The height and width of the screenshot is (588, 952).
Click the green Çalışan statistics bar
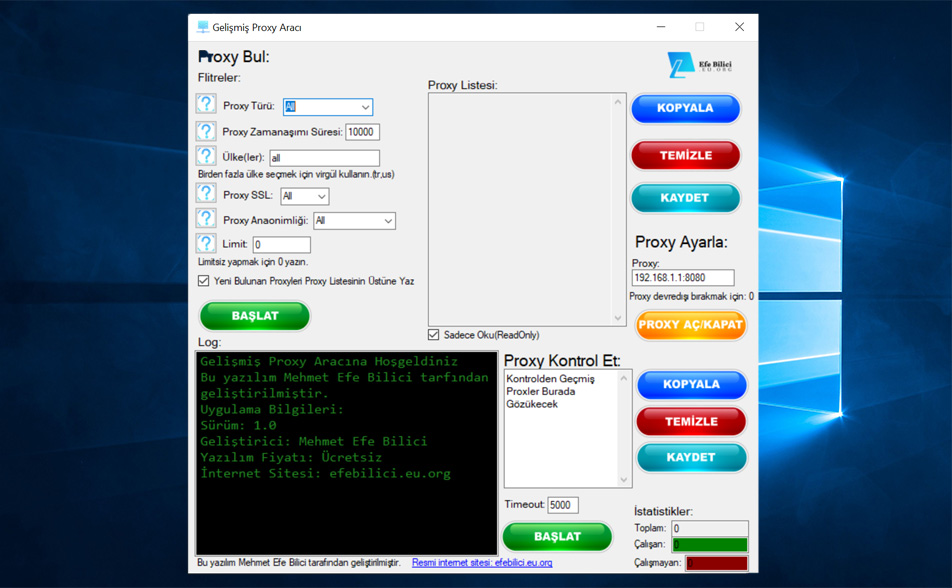tap(709, 545)
